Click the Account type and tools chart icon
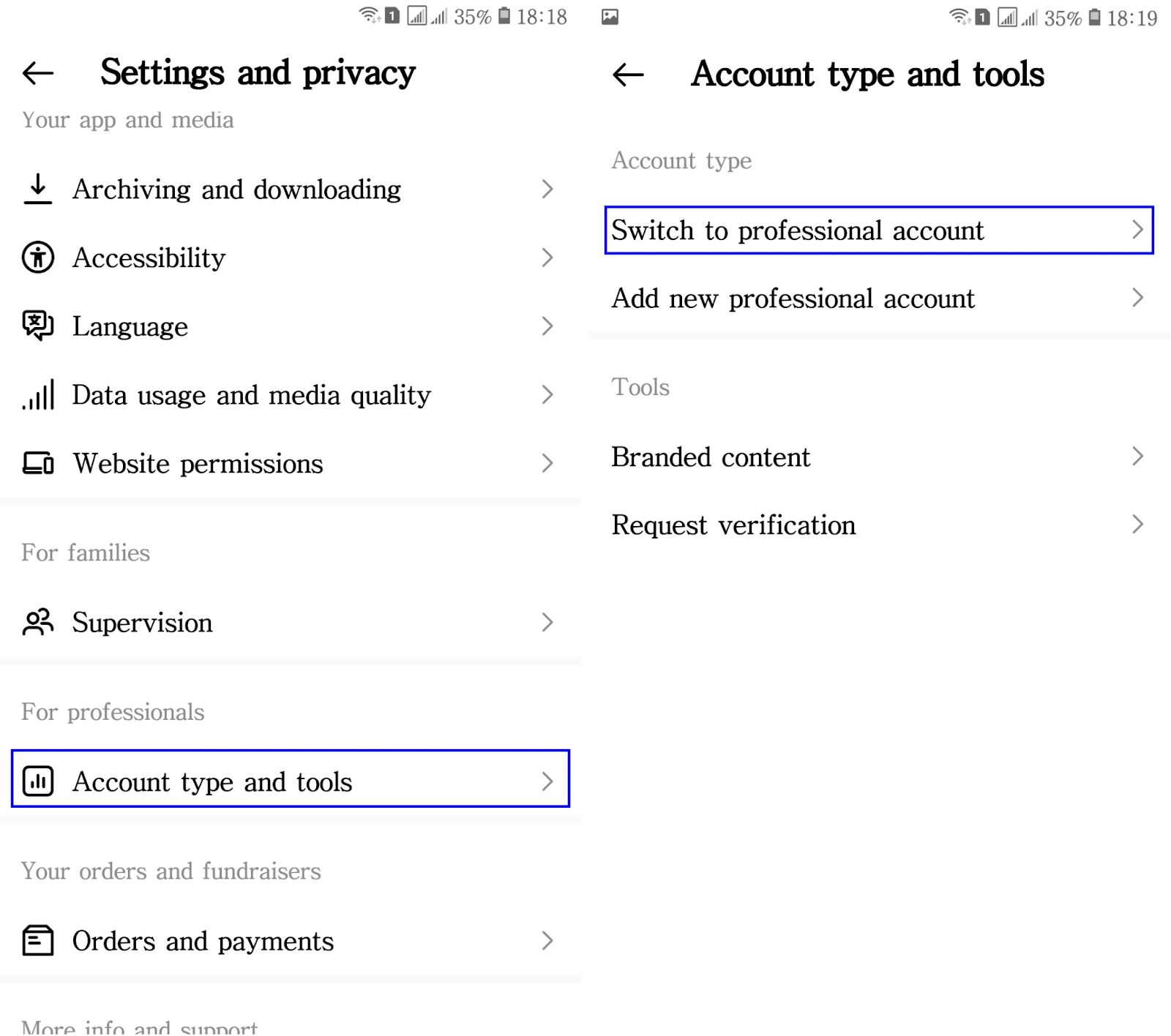The width and height of the screenshot is (1171, 1036). coord(38,781)
